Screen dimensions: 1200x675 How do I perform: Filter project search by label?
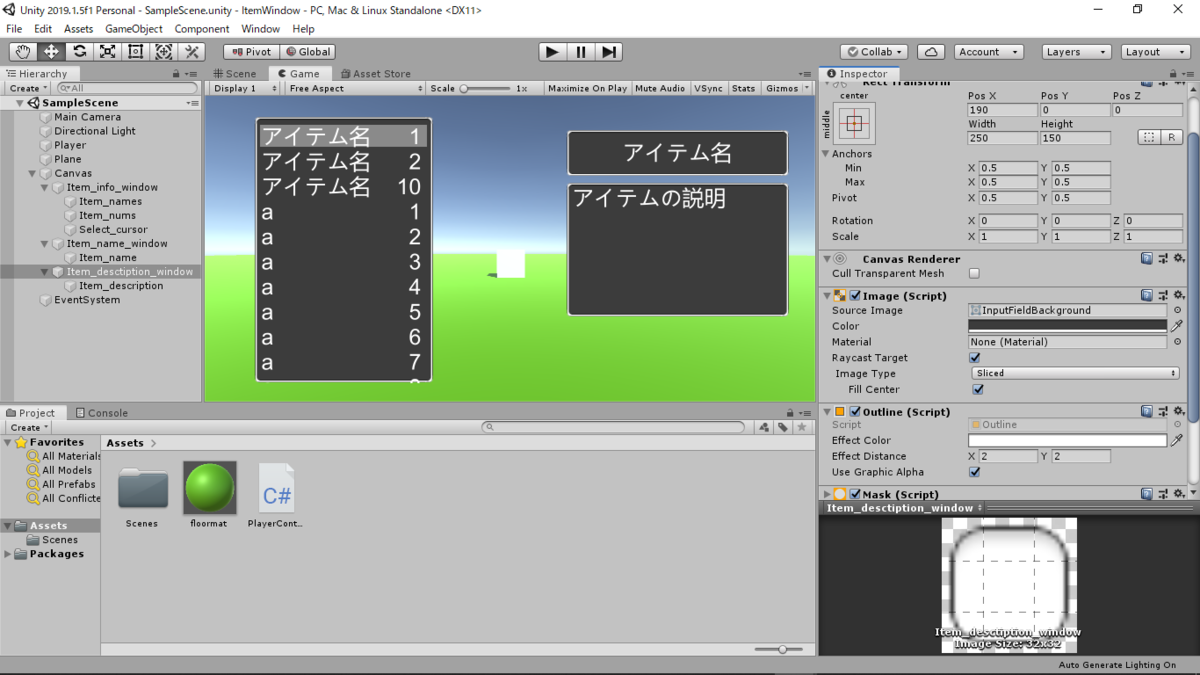(783, 427)
